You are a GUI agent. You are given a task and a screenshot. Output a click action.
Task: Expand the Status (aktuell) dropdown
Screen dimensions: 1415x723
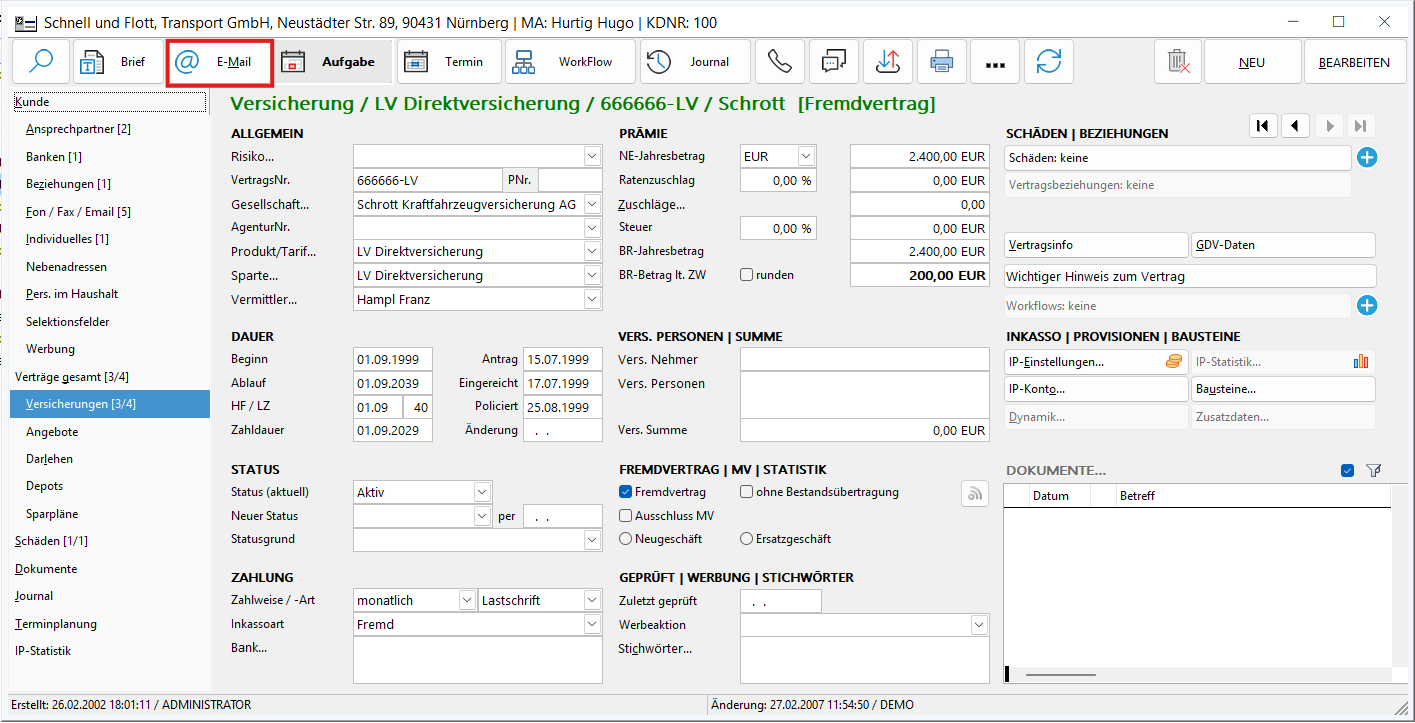point(482,492)
